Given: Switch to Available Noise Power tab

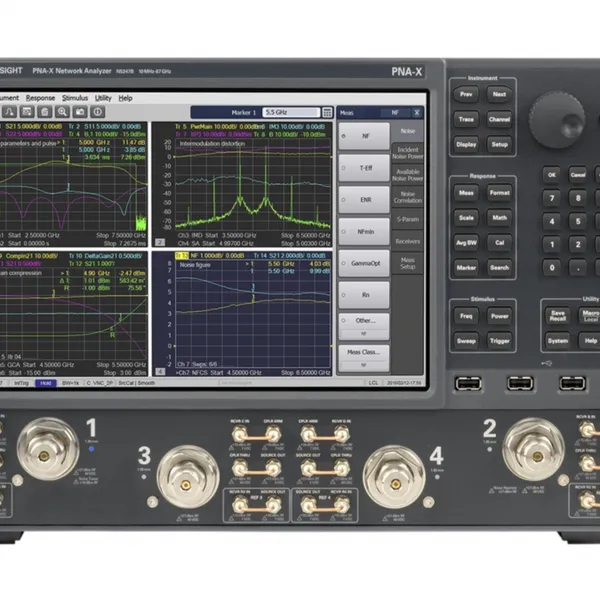Looking at the screenshot, I should 408,175.
